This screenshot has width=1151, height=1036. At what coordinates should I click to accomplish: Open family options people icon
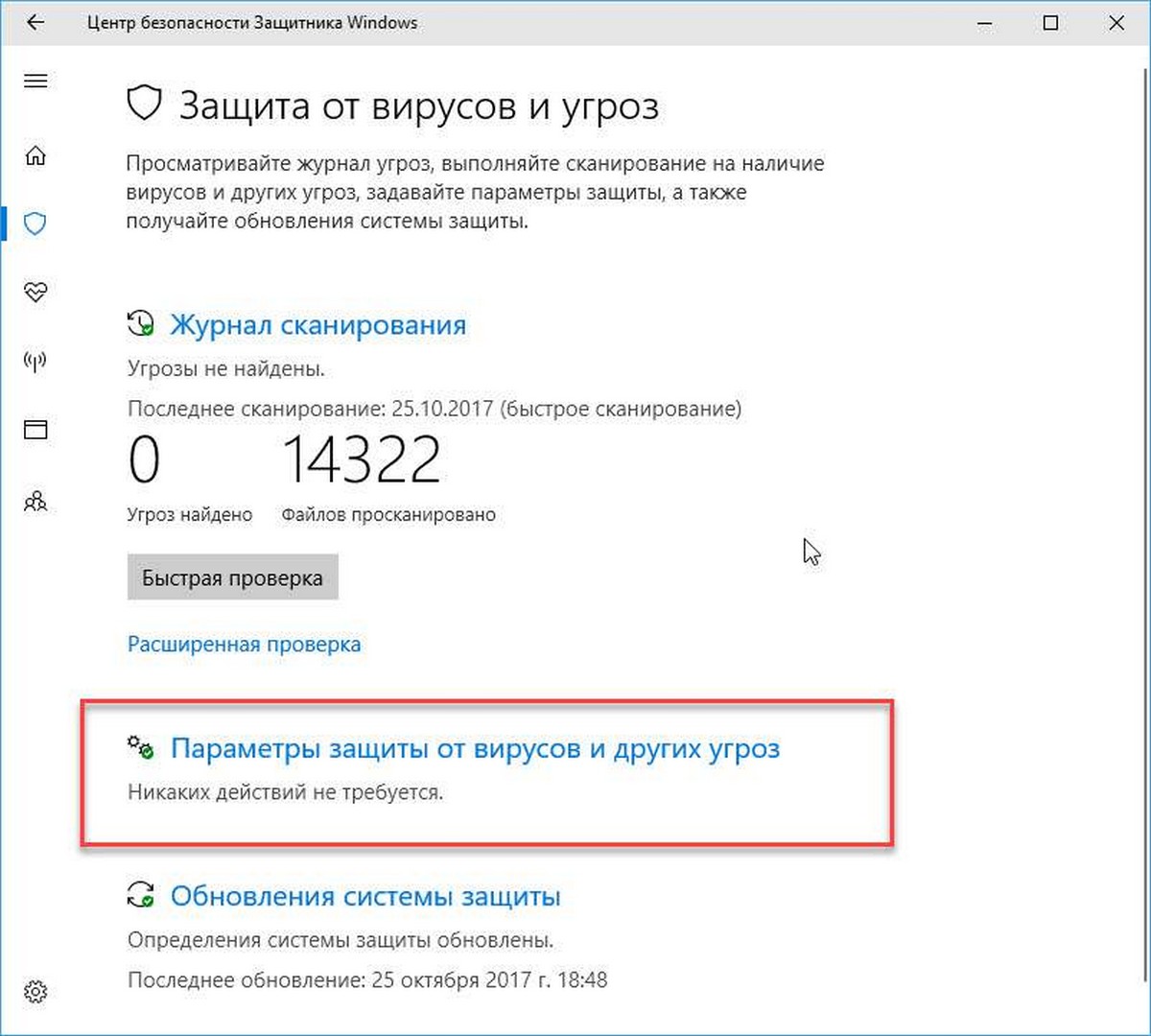click(35, 501)
